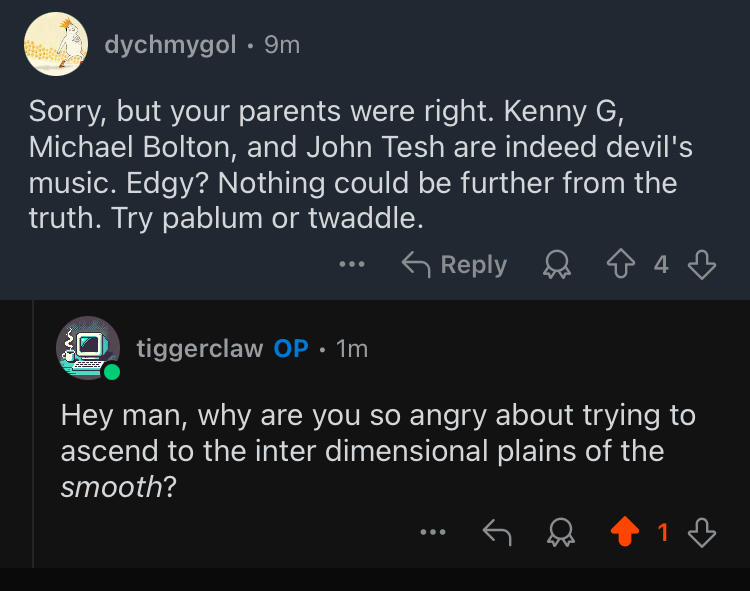Open more options on dychmygol's comment

click(352, 265)
